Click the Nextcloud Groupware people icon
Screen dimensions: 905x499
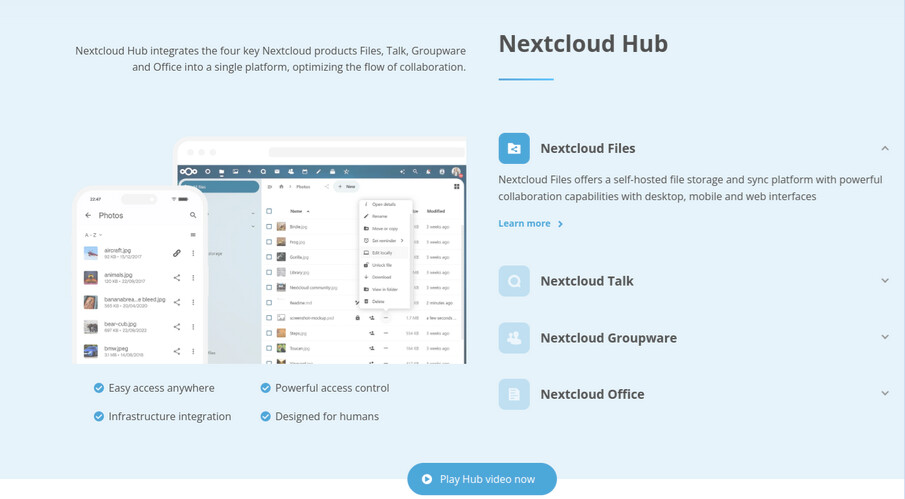click(514, 338)
